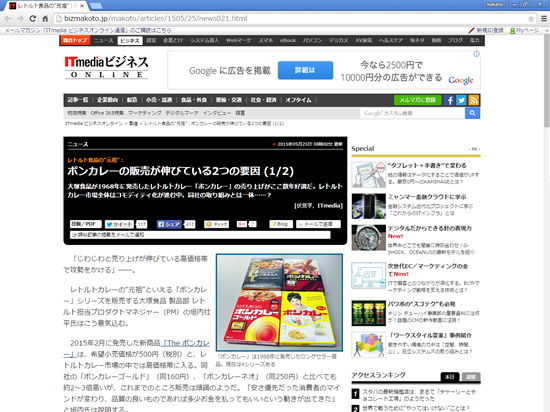Click the ad info icon on Google banner
550x412 pixels.
[x=476, y=54]
